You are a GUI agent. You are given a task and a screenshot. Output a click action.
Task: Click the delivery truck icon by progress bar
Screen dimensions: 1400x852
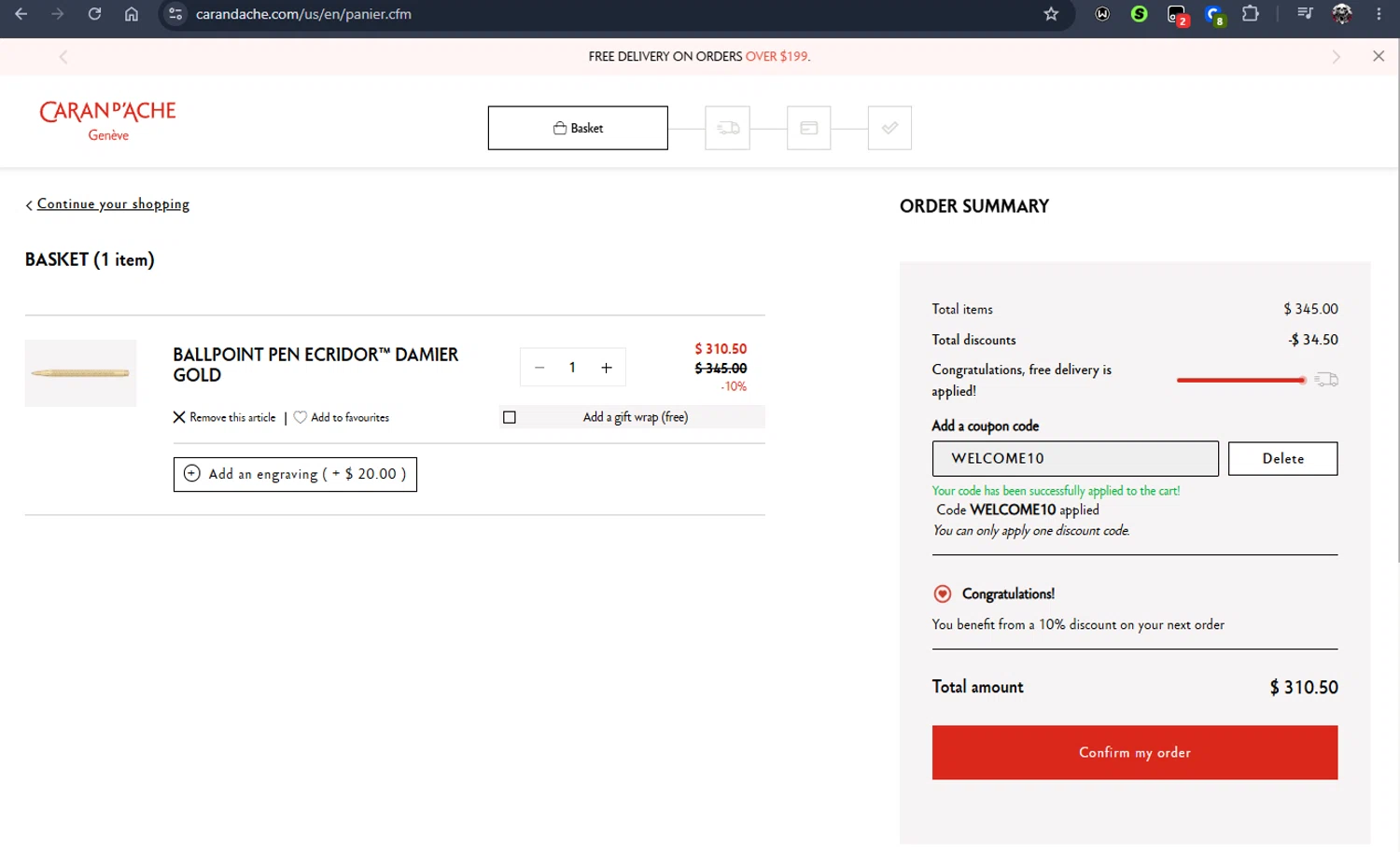[x=1326, y=380]
